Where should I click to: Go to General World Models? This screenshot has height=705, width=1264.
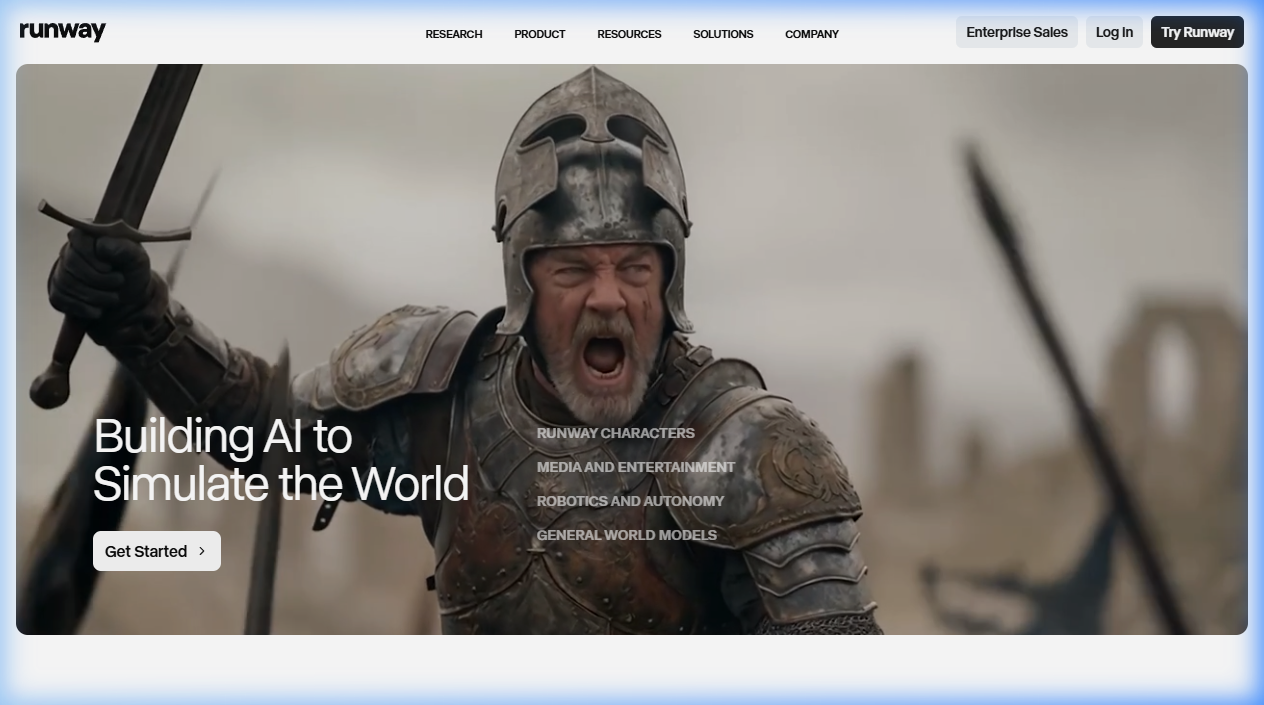click(x=626, y=535)
